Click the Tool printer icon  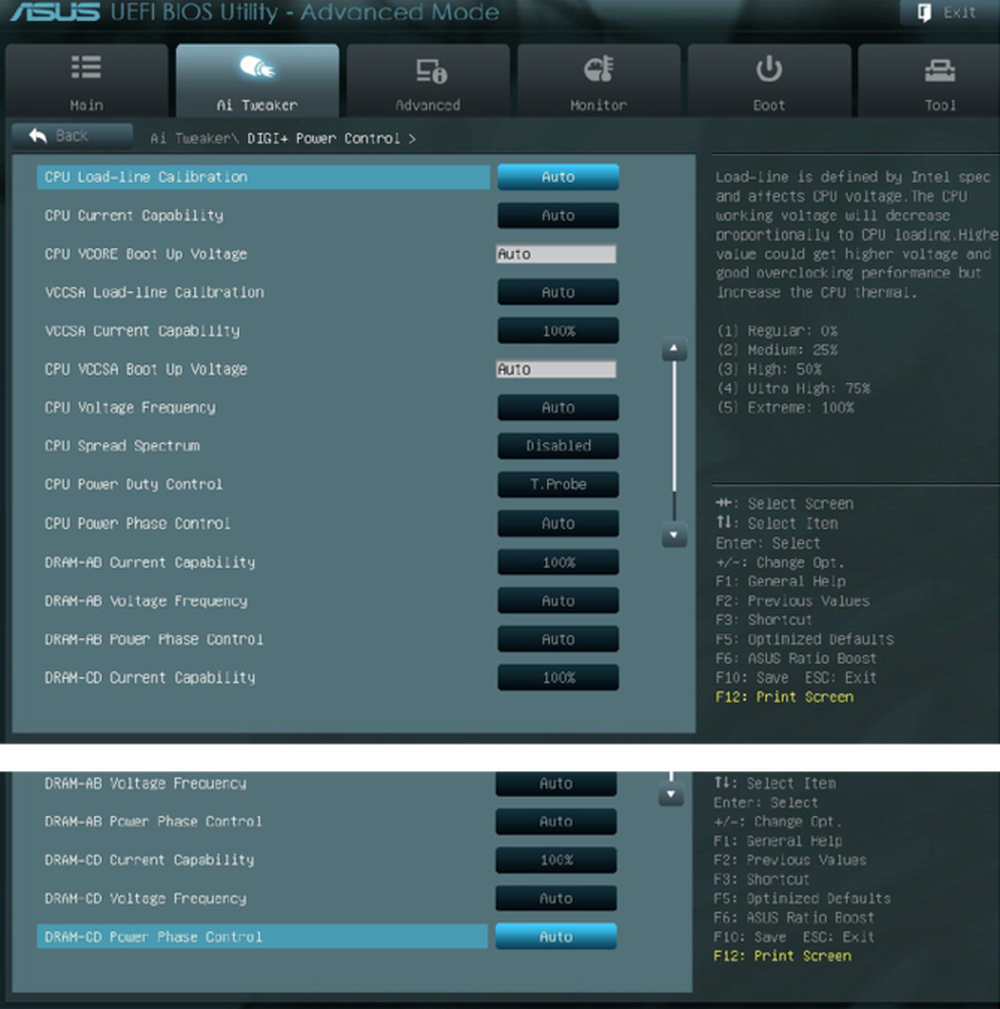[x=940, y=71]
